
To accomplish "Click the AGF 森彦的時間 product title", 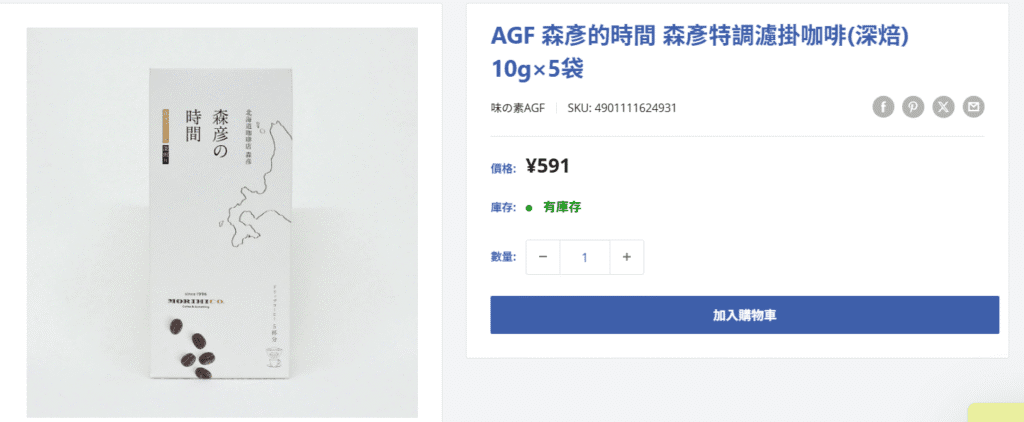I will (x=699, y=52).
